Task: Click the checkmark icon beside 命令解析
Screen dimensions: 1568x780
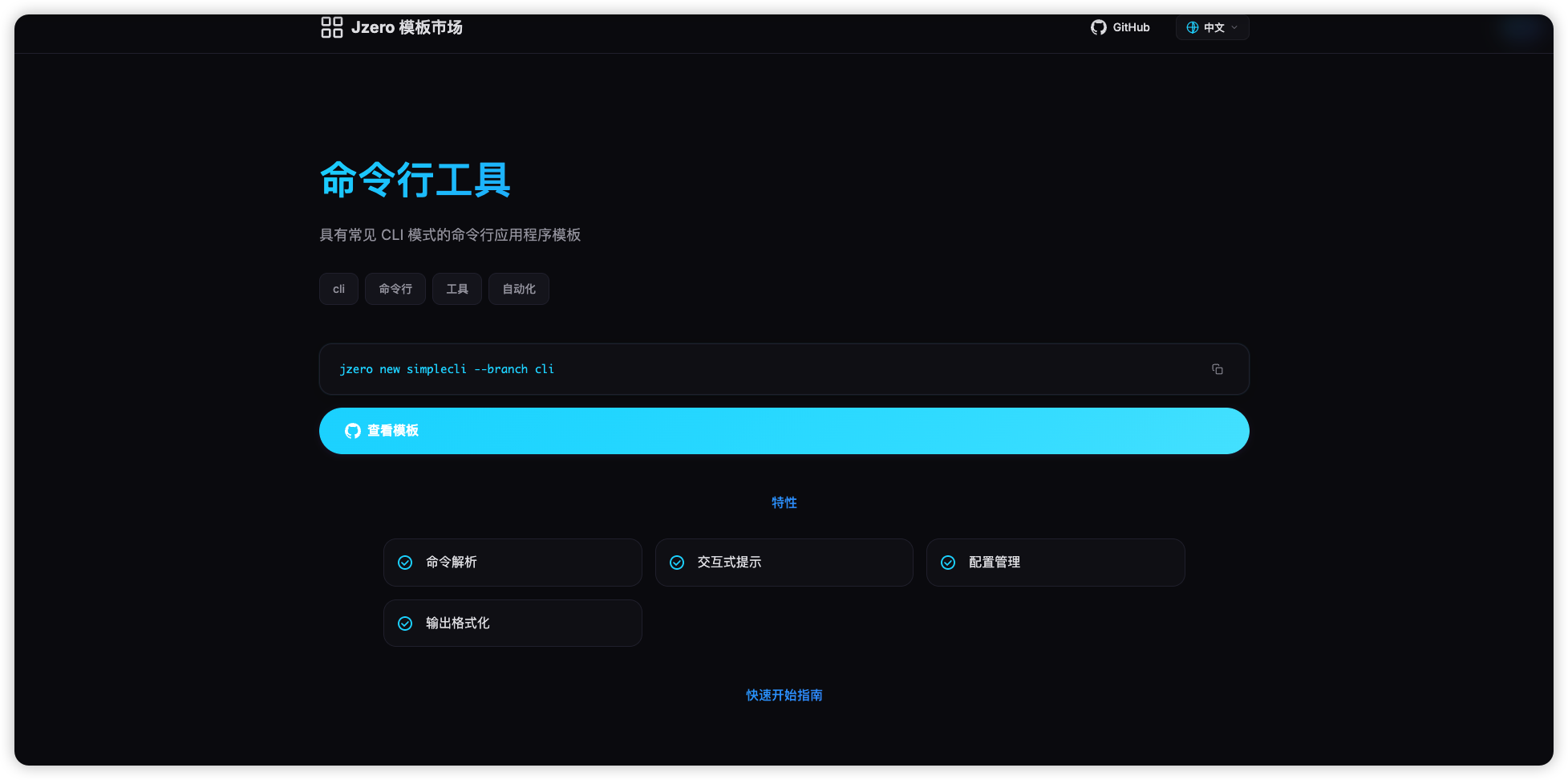Action: pyautogui.click(x=405, y=563)
